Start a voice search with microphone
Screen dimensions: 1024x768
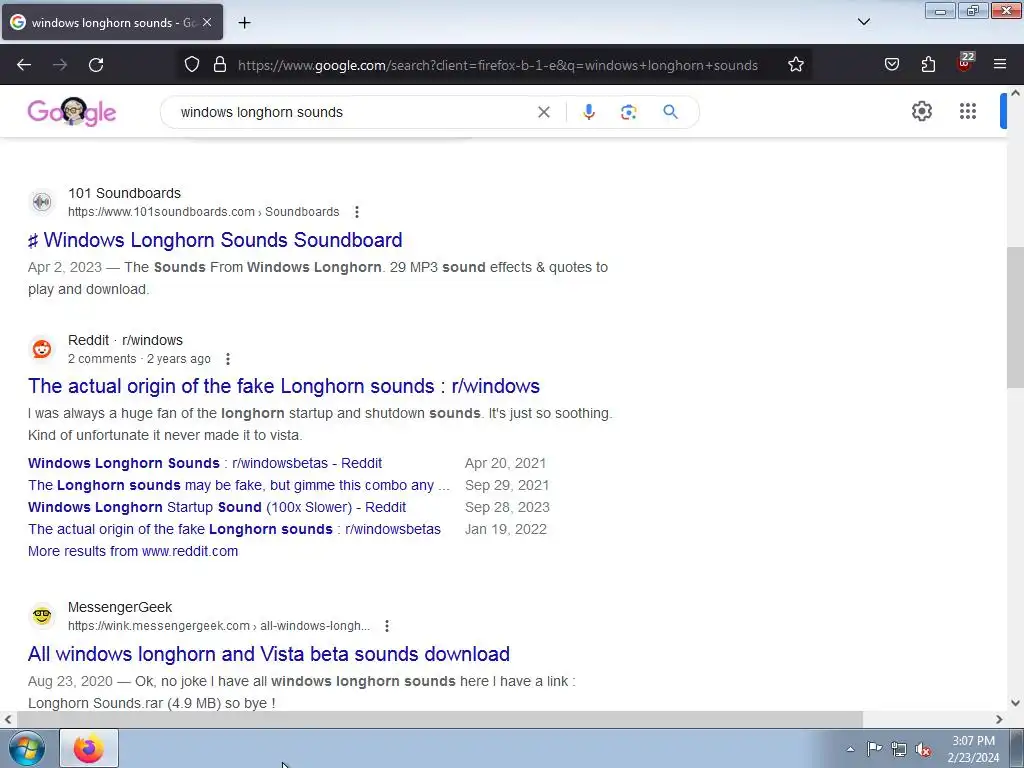(588, 112)
